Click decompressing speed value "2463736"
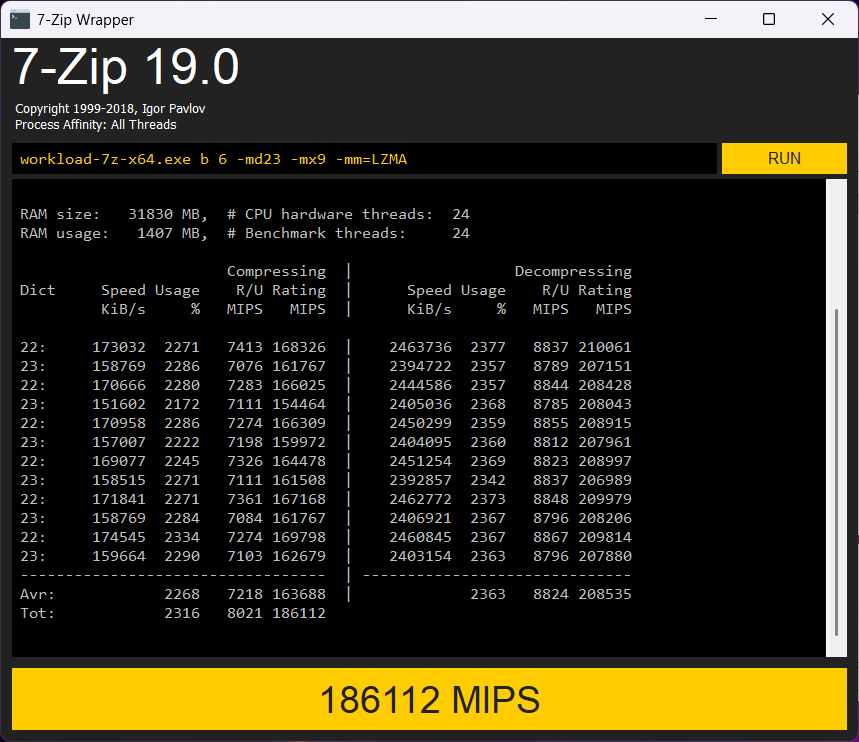The width and height of the screenshot is (859, 742). coord(421,347)
